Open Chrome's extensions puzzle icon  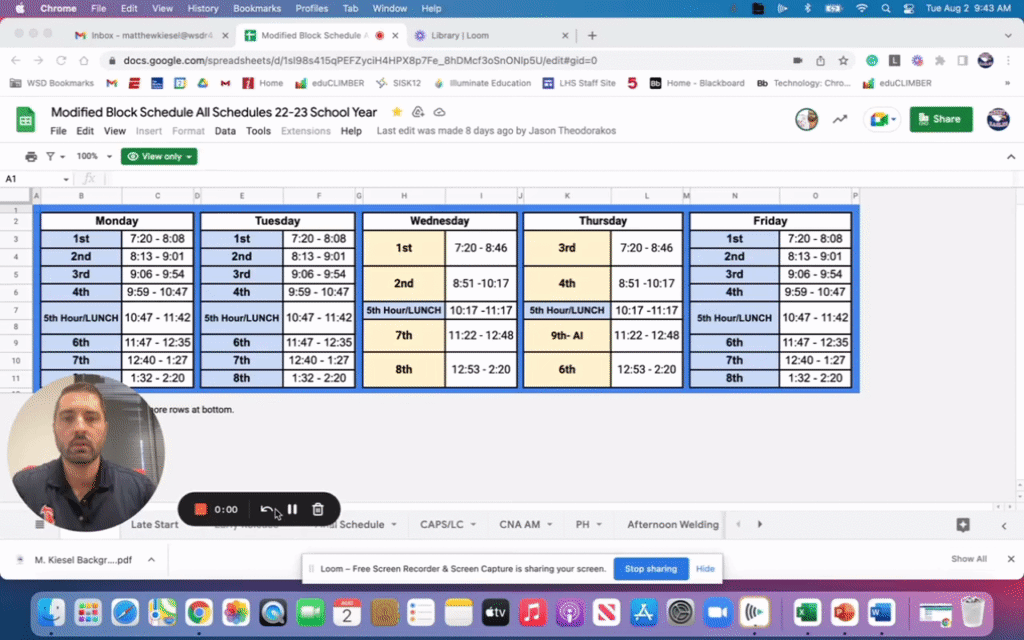click(940, 60)
